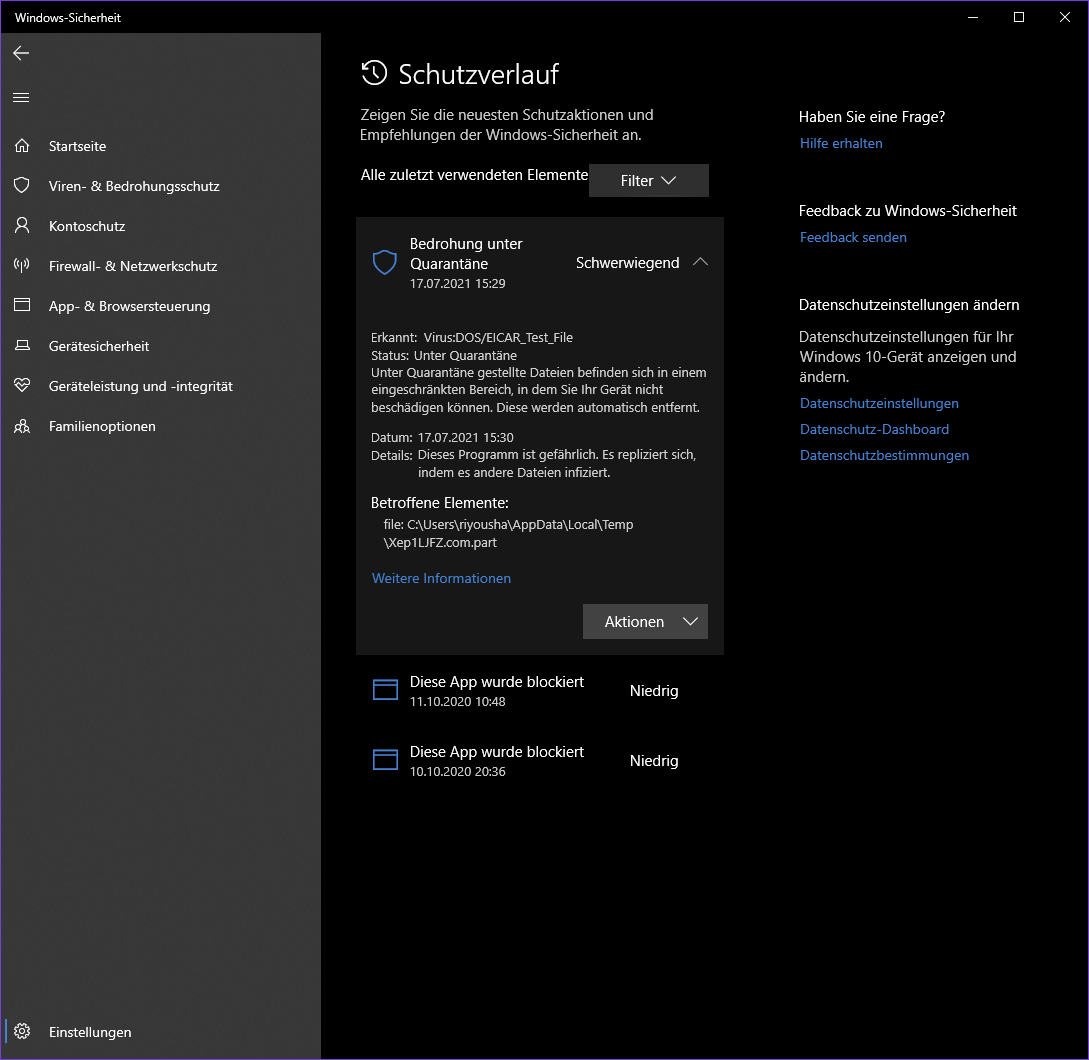This screenshot has width=1089, height=1060.
Task: Click the person icon for Kontoschutz
Action: 22,226
